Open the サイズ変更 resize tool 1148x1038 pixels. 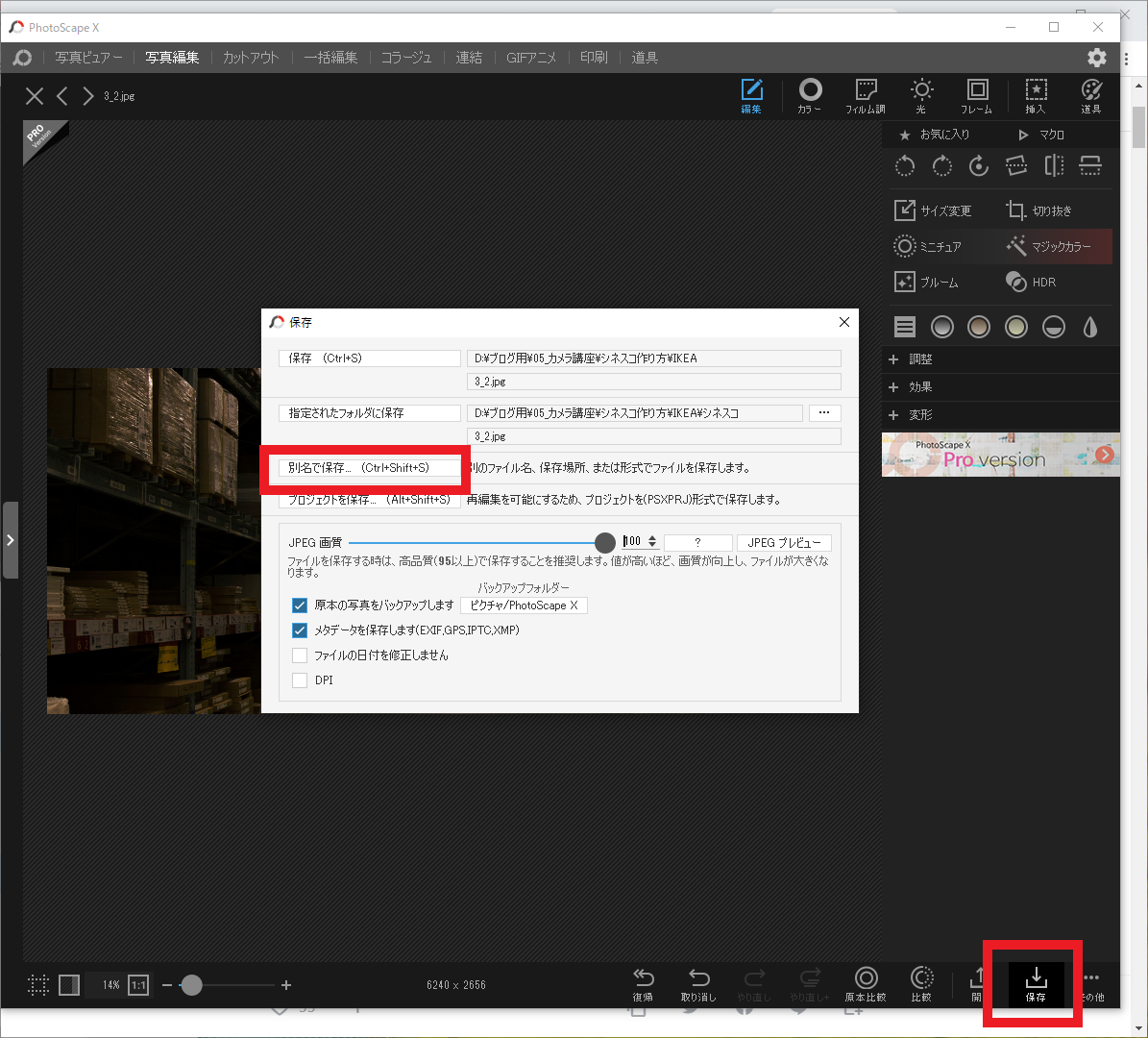pyautogui.click(x=933, y=210)
